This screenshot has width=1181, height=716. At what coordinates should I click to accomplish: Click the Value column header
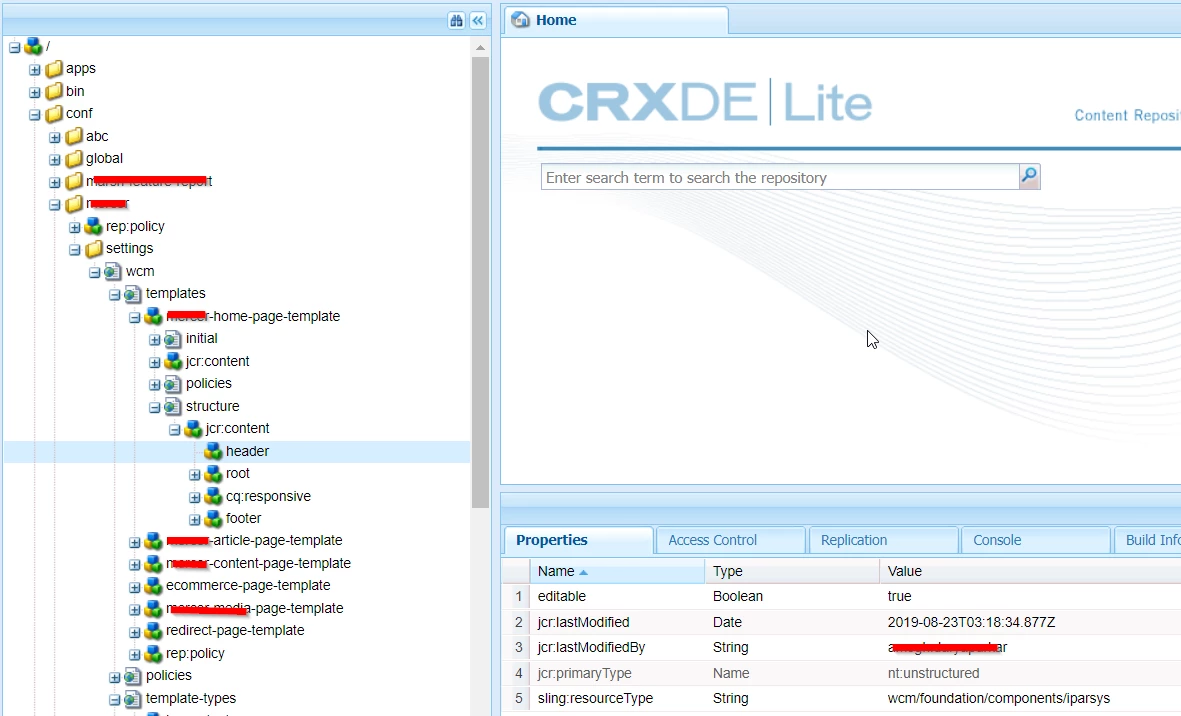click(x=1030, y=571)
